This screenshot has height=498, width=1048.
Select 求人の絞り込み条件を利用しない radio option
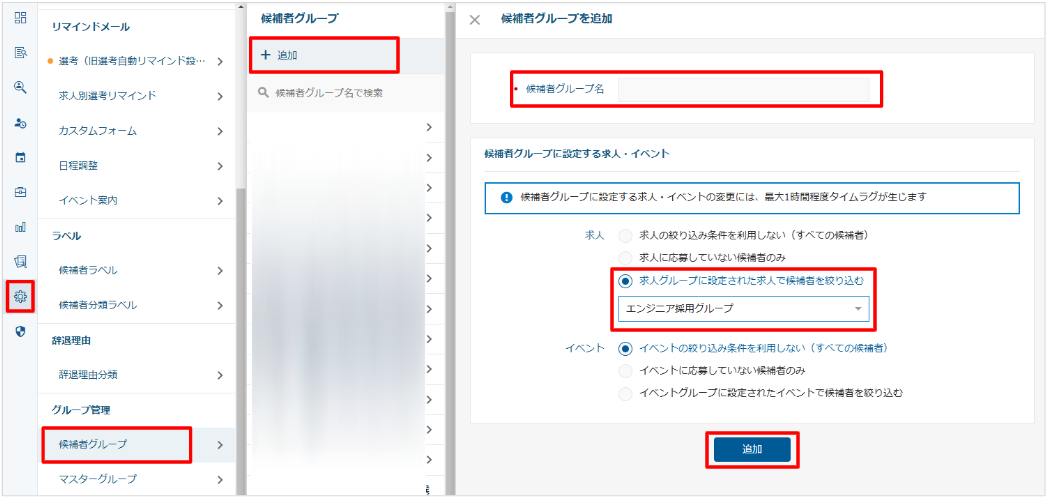pos(625,235)
